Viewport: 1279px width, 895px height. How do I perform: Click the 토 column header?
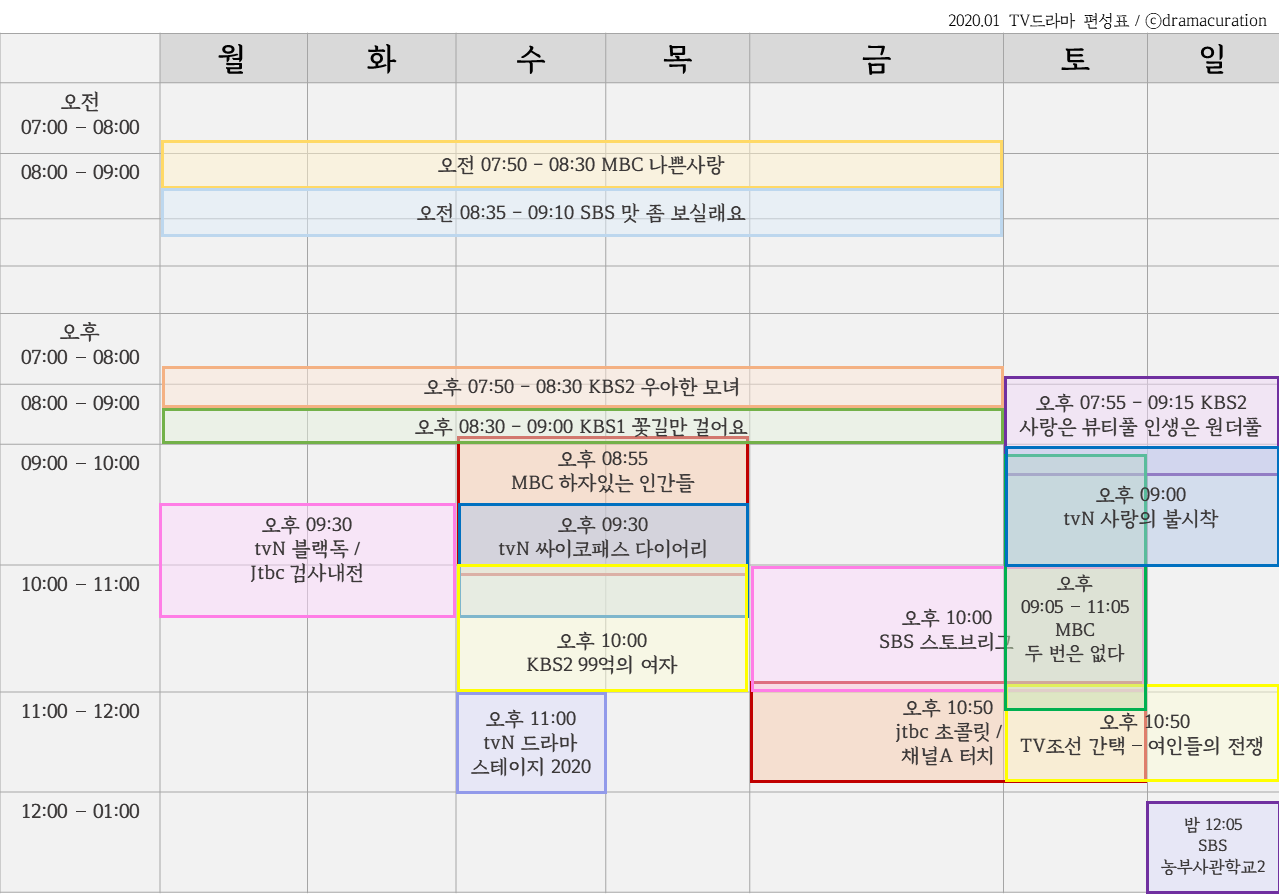tap(1075, 59)
